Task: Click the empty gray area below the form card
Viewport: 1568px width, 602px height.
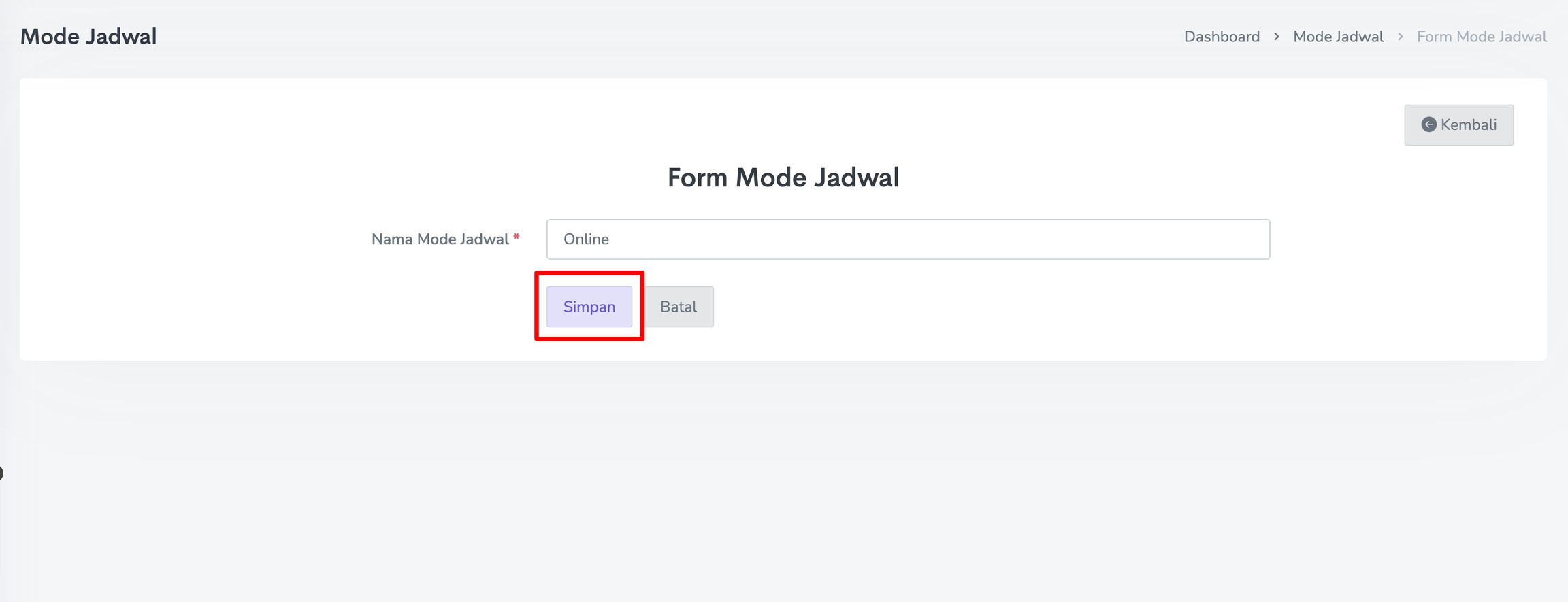Action: [783, 476]
